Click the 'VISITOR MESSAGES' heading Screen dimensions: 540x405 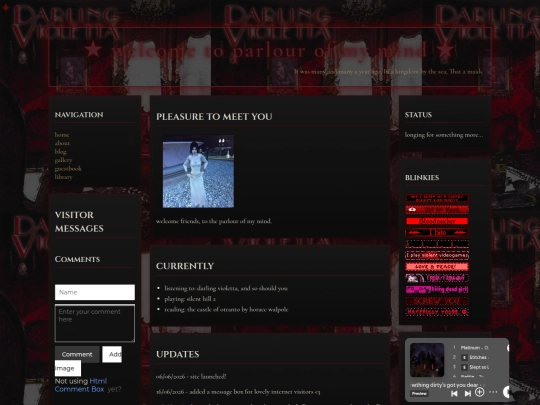point(79,221)
